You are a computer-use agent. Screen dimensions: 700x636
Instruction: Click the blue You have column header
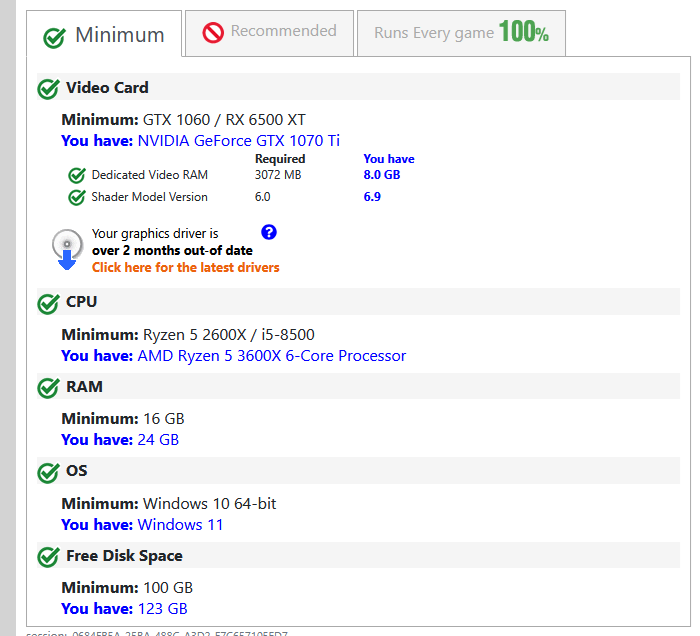(x=389, y=159)
